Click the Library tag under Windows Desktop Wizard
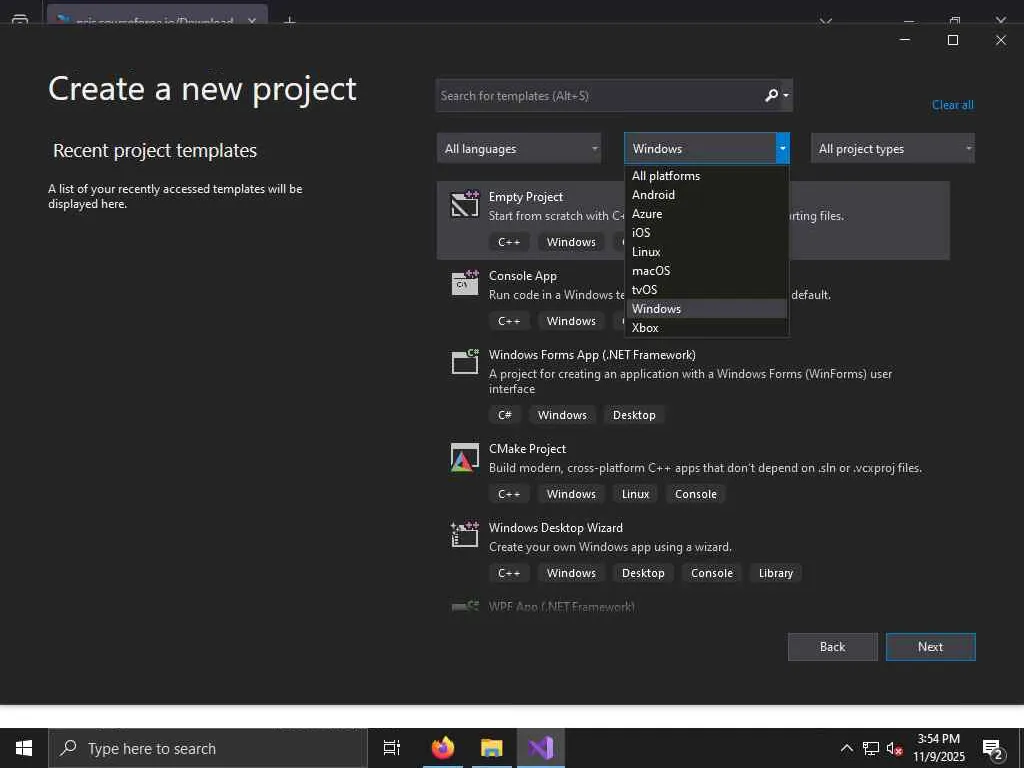The height and width of the screenshot is (768, 1024). tap(776, 573)
